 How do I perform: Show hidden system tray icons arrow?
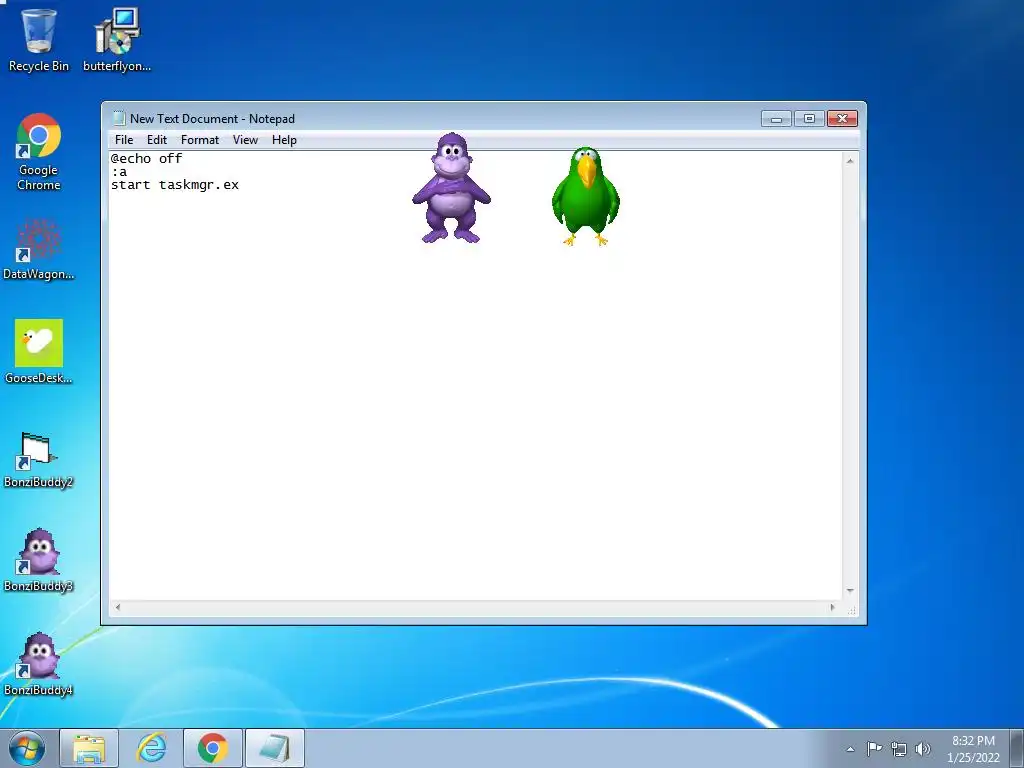[850, 749]
